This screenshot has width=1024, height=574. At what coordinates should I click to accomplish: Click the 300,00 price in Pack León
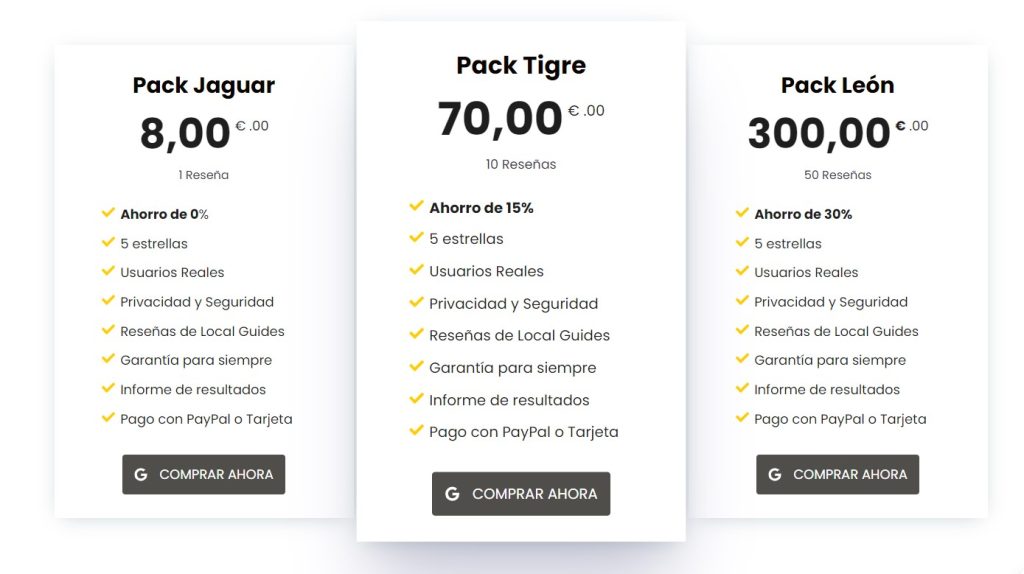[819, 133]
